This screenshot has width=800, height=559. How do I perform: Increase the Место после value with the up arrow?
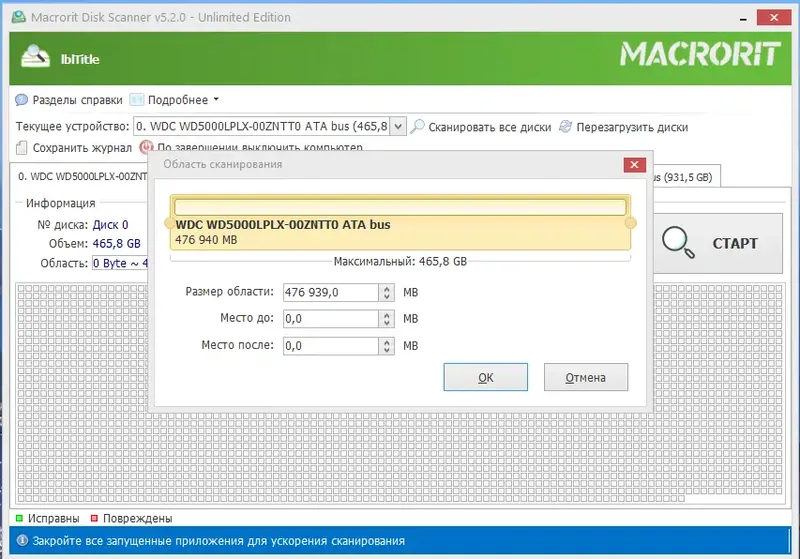click(x=387, y=342)
